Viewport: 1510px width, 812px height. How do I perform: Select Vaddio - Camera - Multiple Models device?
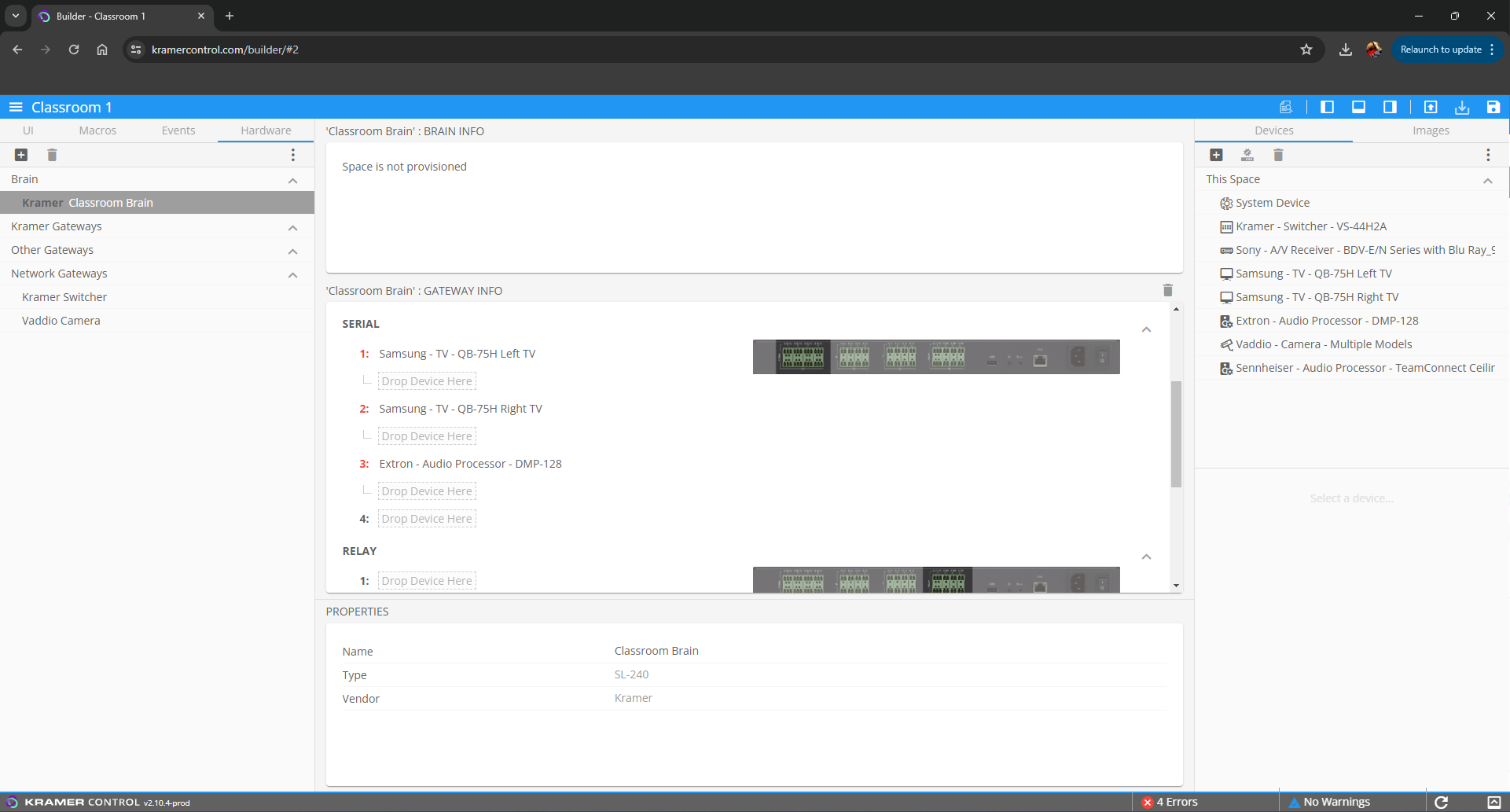click(1352, 344)
